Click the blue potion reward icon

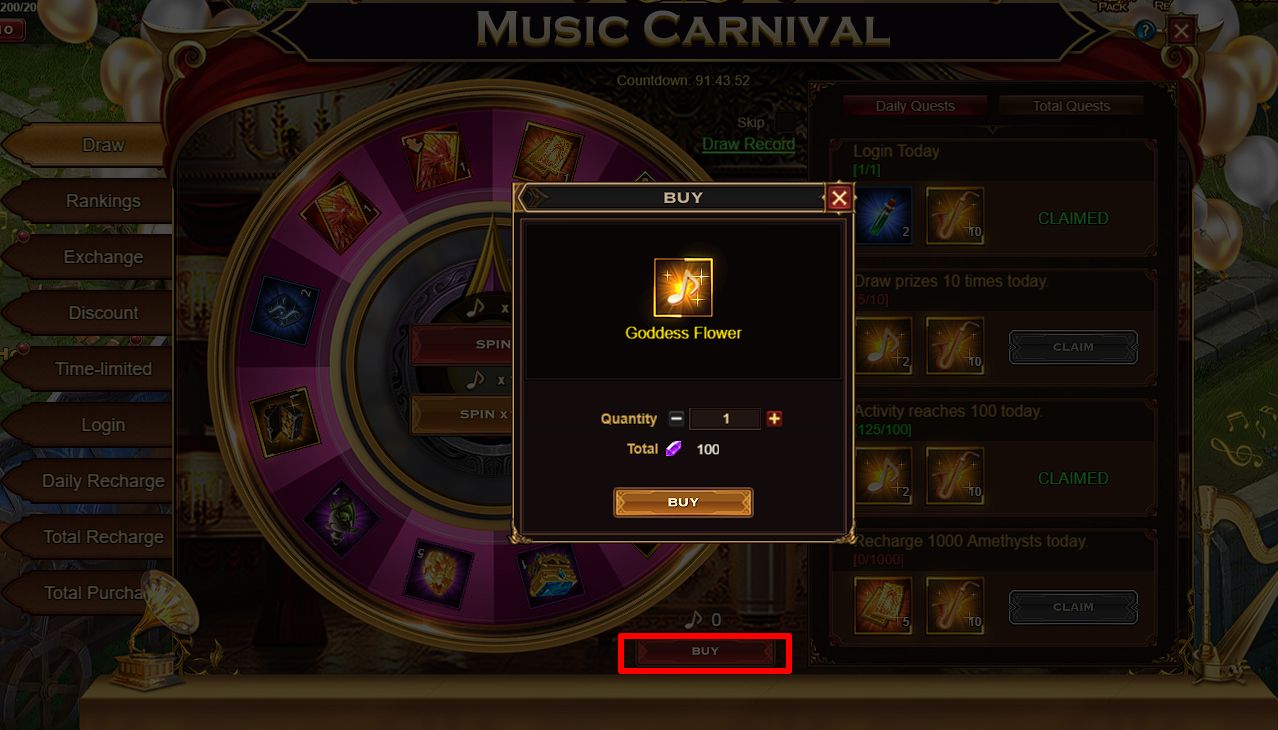click(x=883, y=216)
